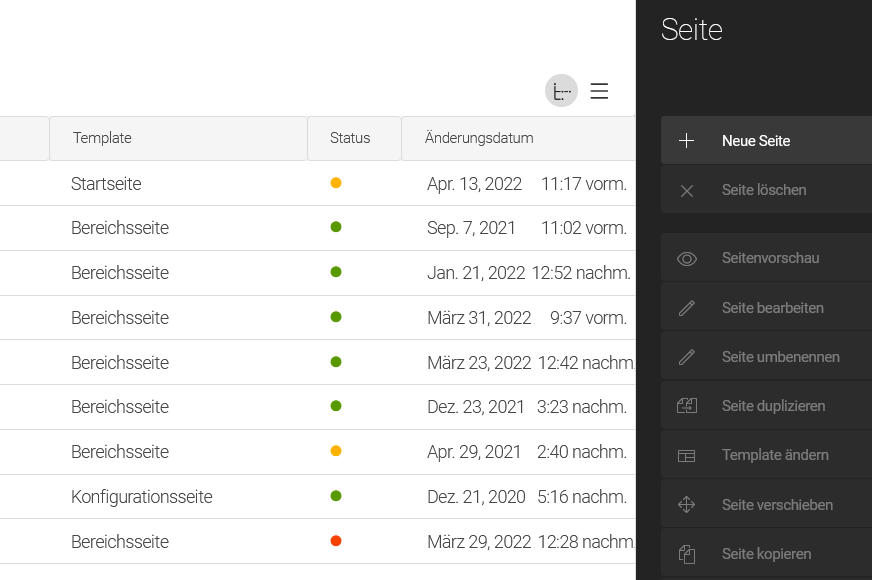Click the eye icon for Seitenvorschau
The width and height of the screenshot is (872, 580).
pyautogui.click(x=687, y=258)
